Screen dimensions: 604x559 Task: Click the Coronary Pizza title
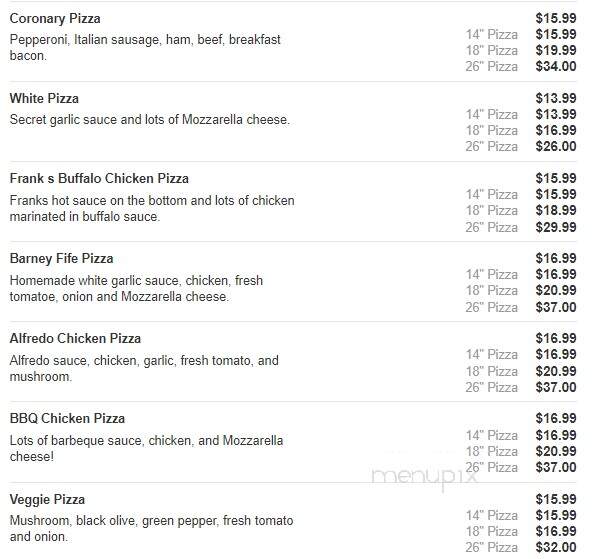coord(55,18)
